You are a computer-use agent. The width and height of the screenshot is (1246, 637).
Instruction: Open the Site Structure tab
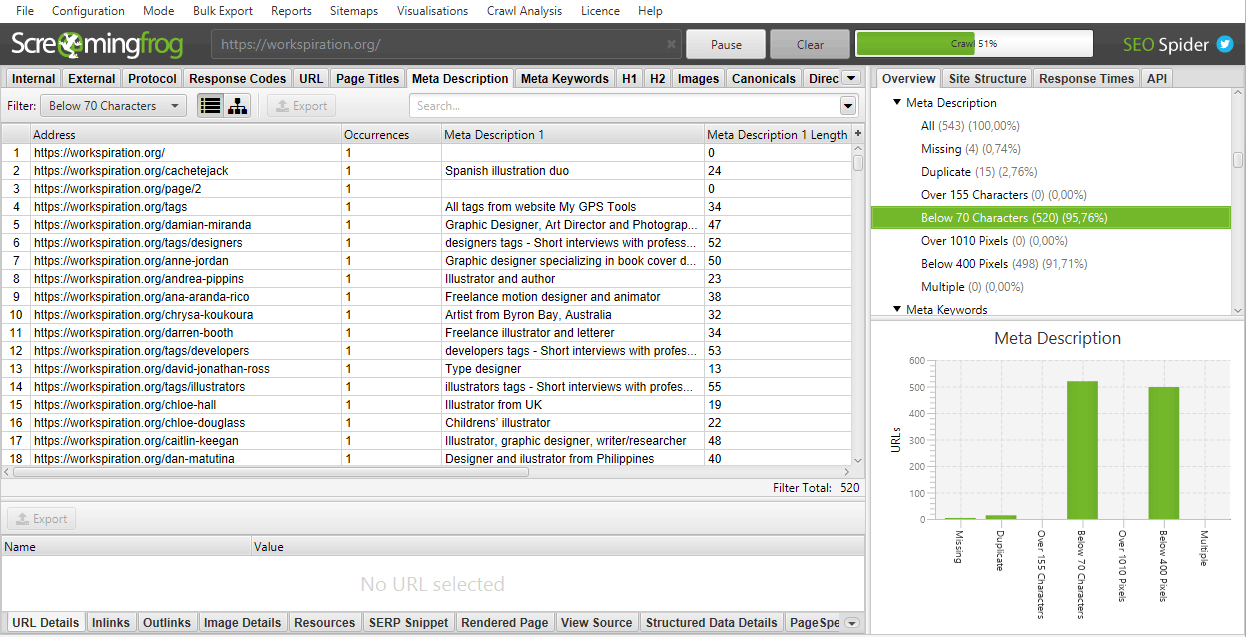pyautogui.click(x=987, y=78)
